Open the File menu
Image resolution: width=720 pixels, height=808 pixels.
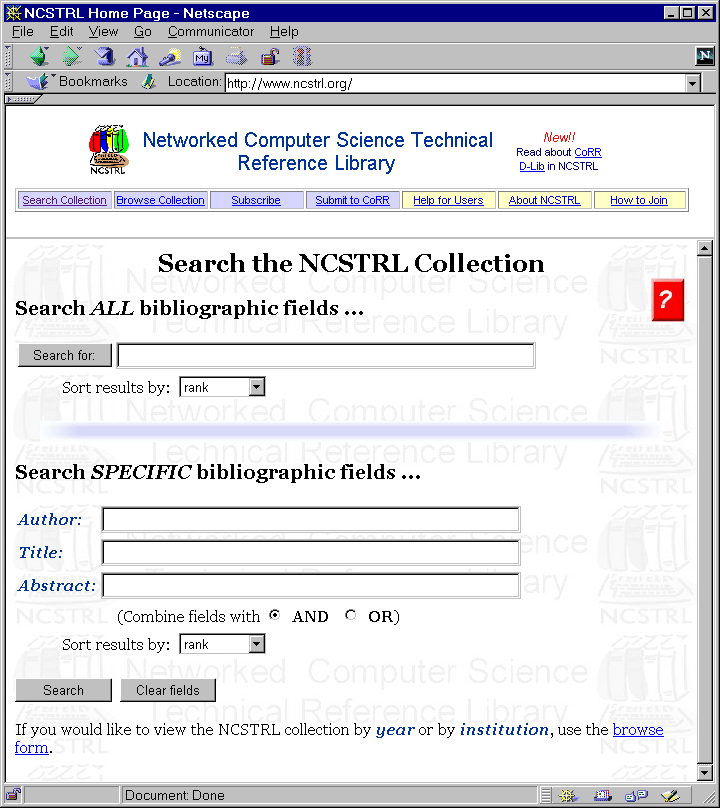click(23, 31)
